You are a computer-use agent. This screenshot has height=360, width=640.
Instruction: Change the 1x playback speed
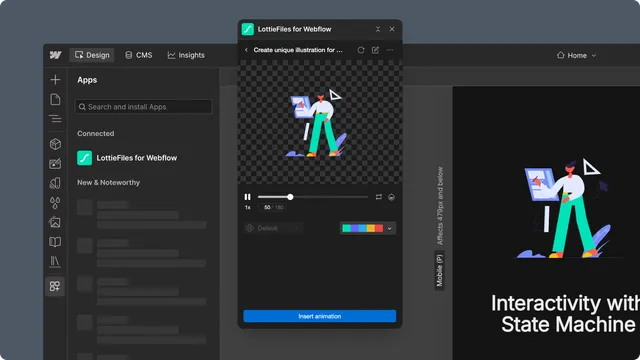pos(247,207)
